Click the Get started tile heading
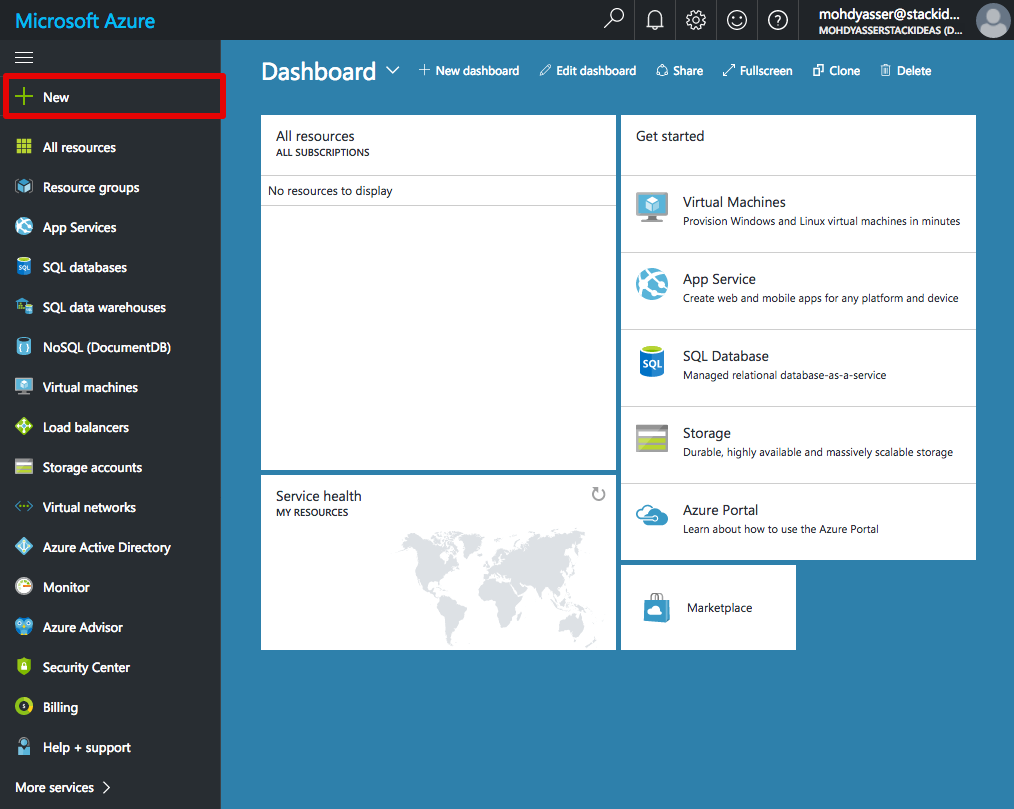This screenshot has width=1014, height=809. click(670, 136)
